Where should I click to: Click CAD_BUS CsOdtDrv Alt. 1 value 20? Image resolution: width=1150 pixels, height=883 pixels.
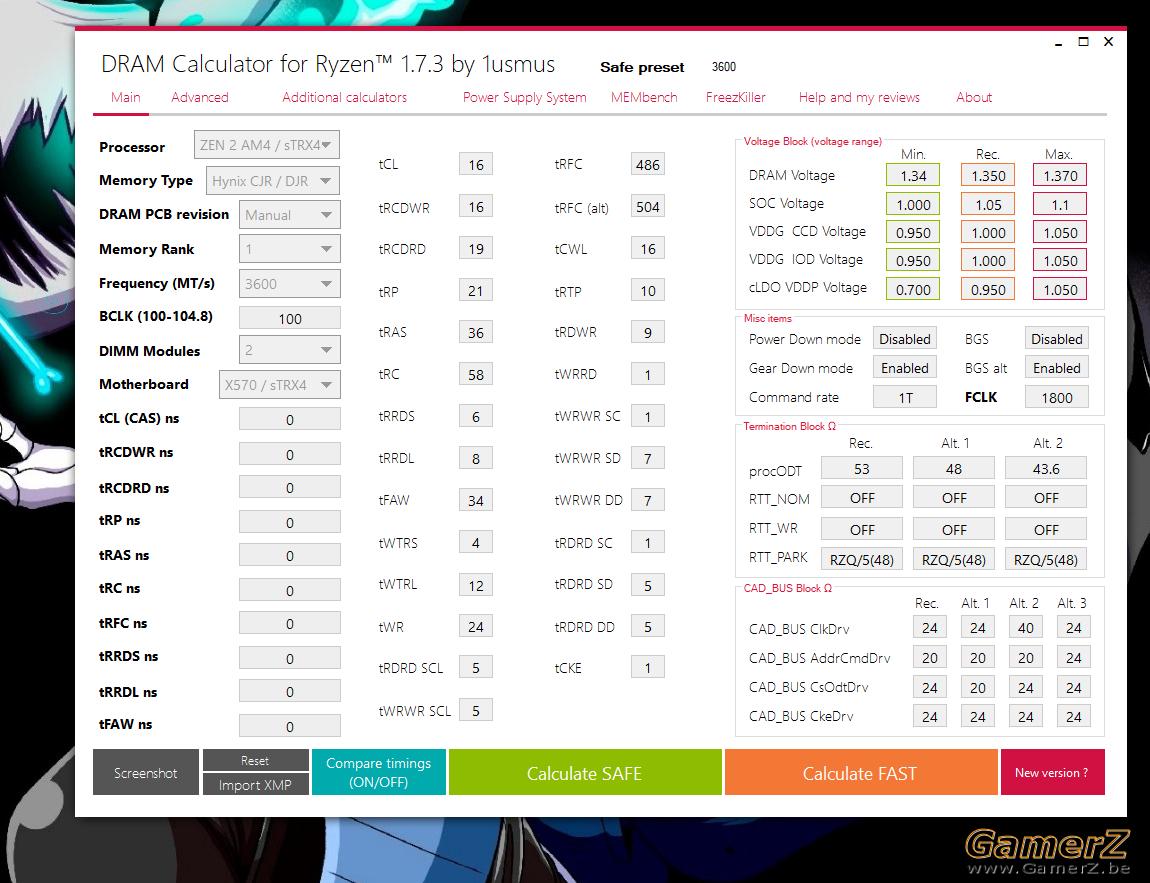click(x=978, y=687)
